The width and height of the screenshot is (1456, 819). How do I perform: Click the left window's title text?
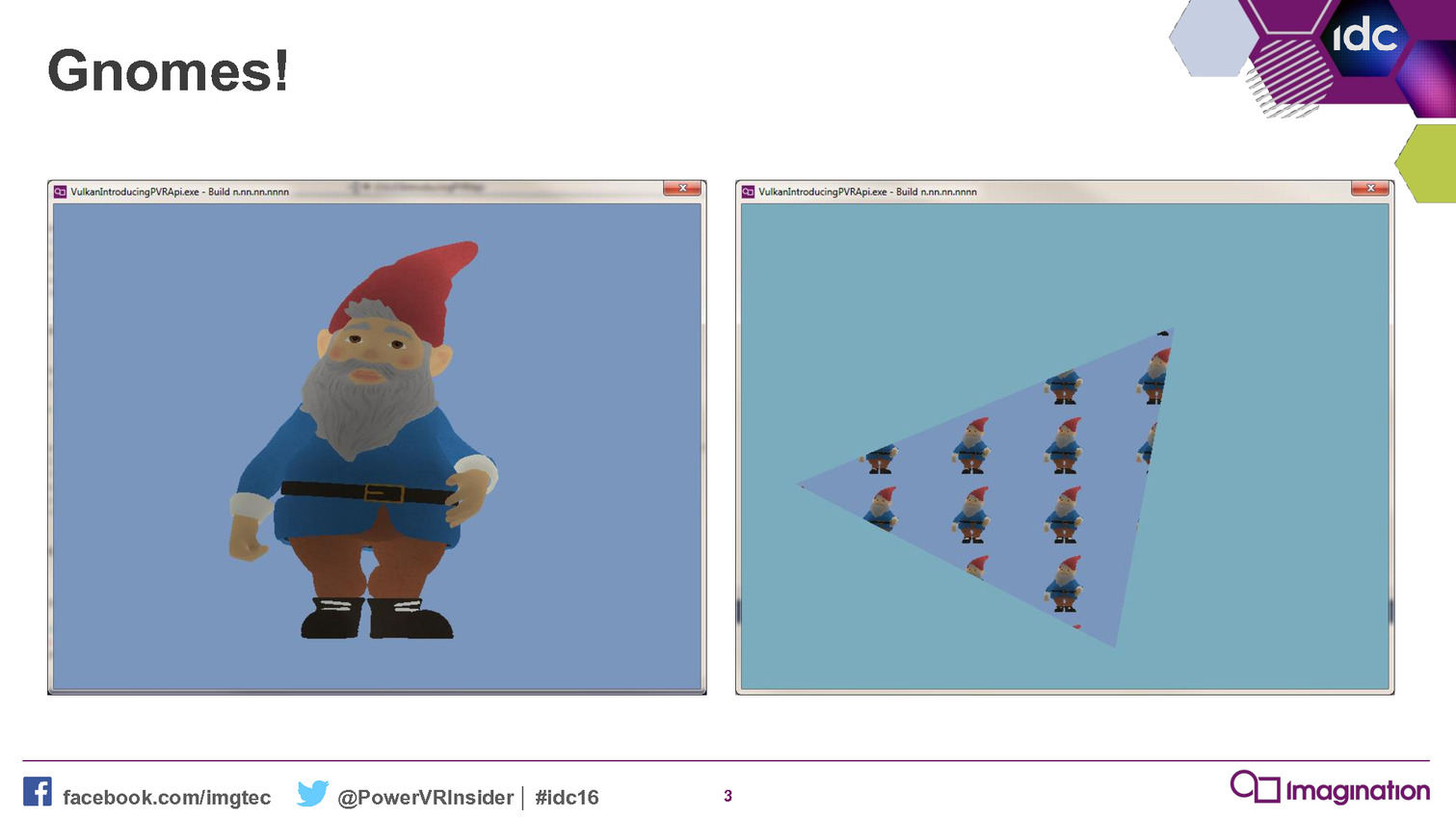179,192
